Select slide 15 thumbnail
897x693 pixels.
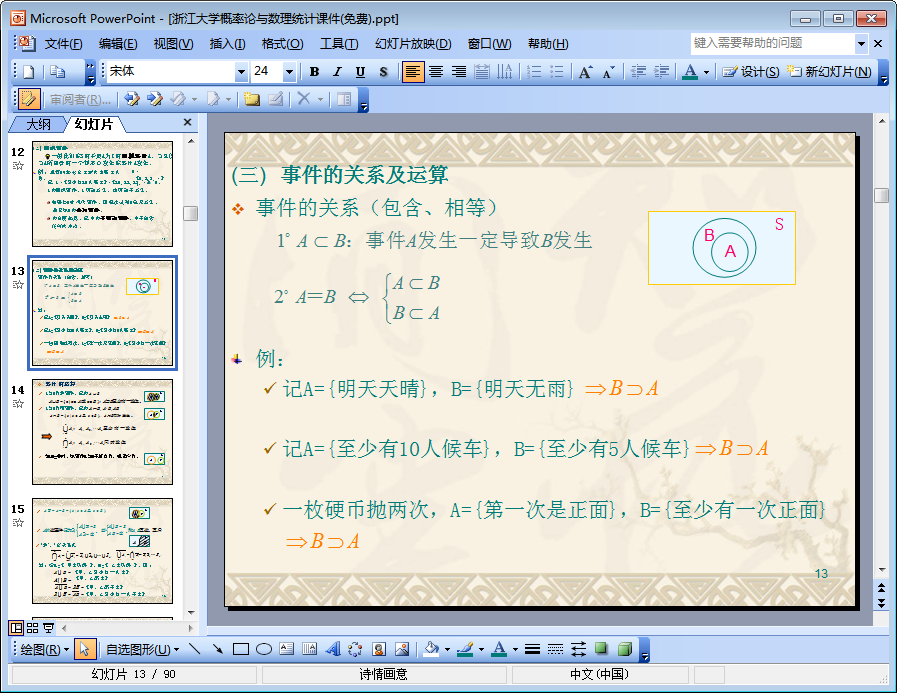click(x=102, y=551)
